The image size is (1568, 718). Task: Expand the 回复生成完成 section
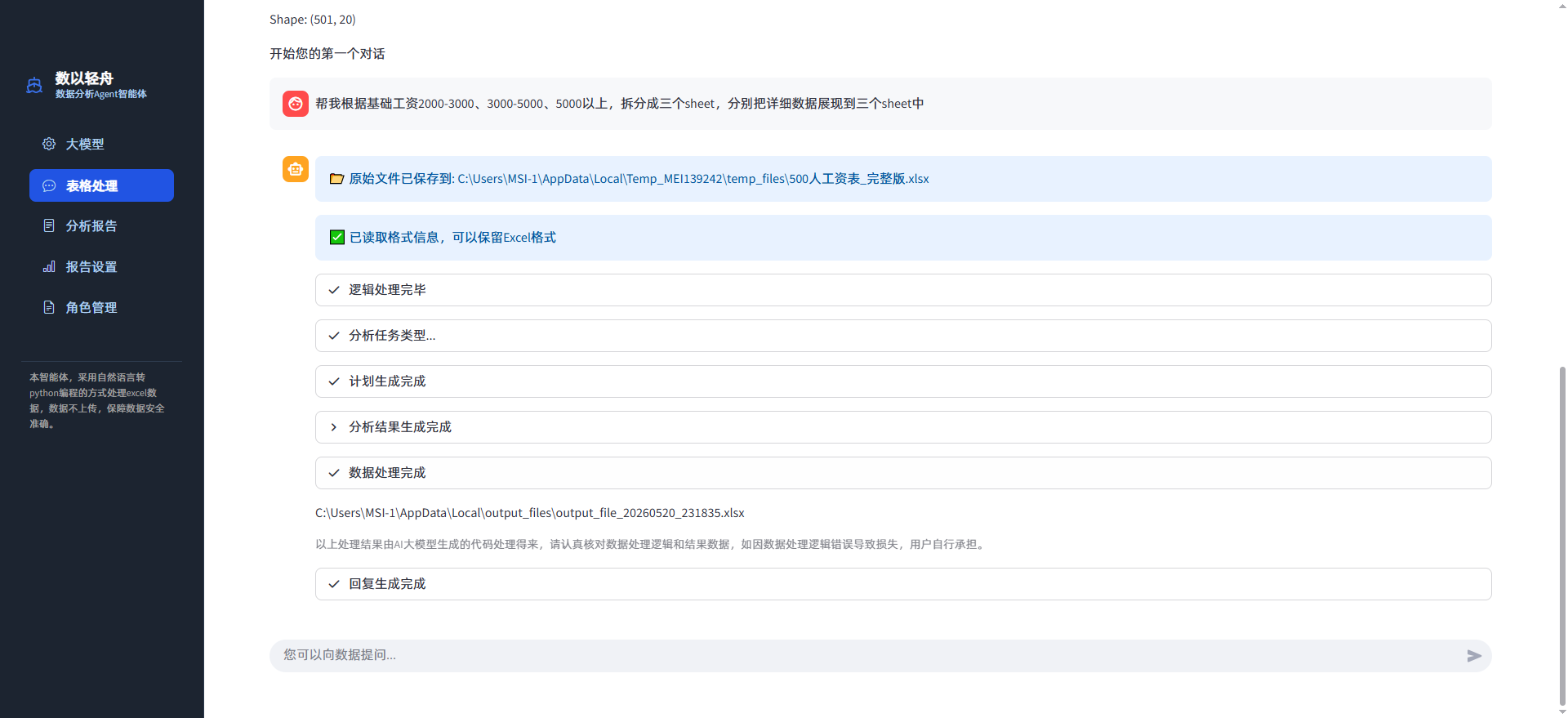(903, 584)
